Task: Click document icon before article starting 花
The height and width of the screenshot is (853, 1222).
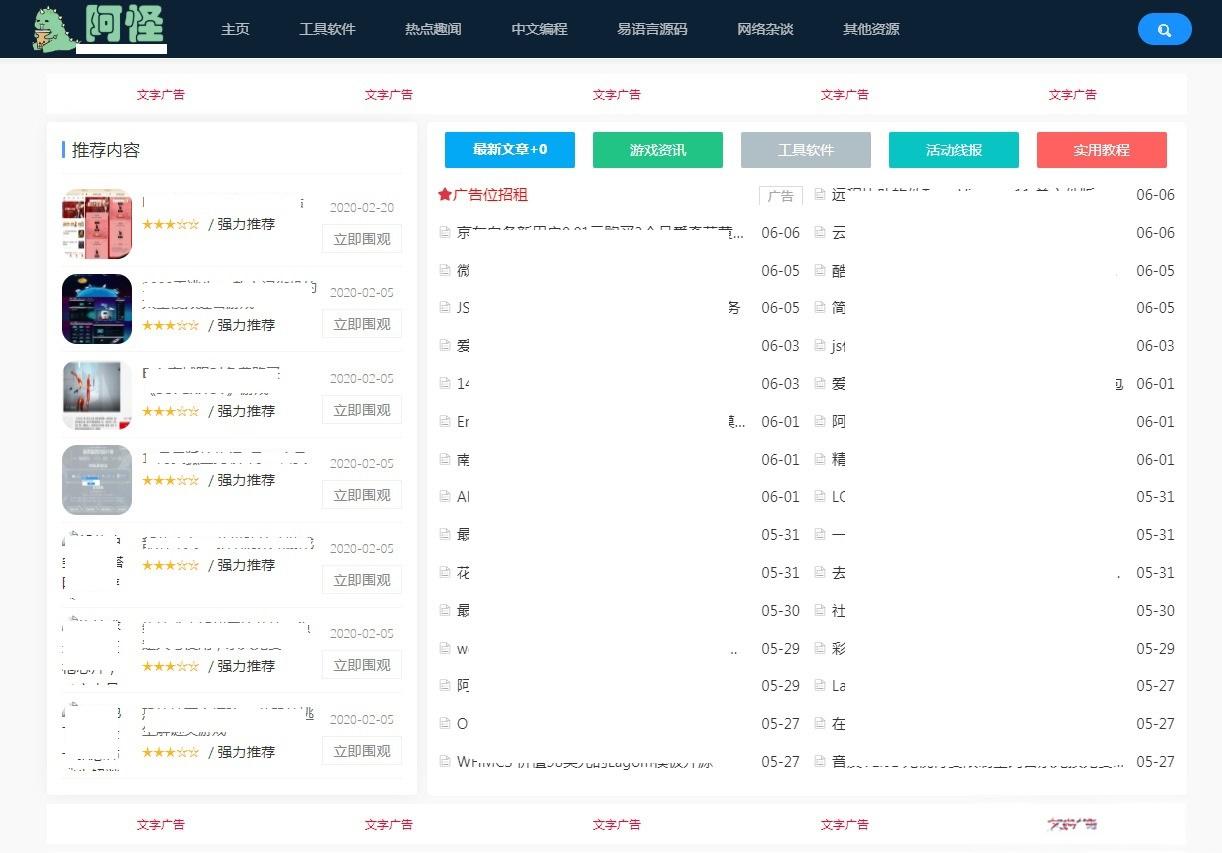Action: point(445,573)
